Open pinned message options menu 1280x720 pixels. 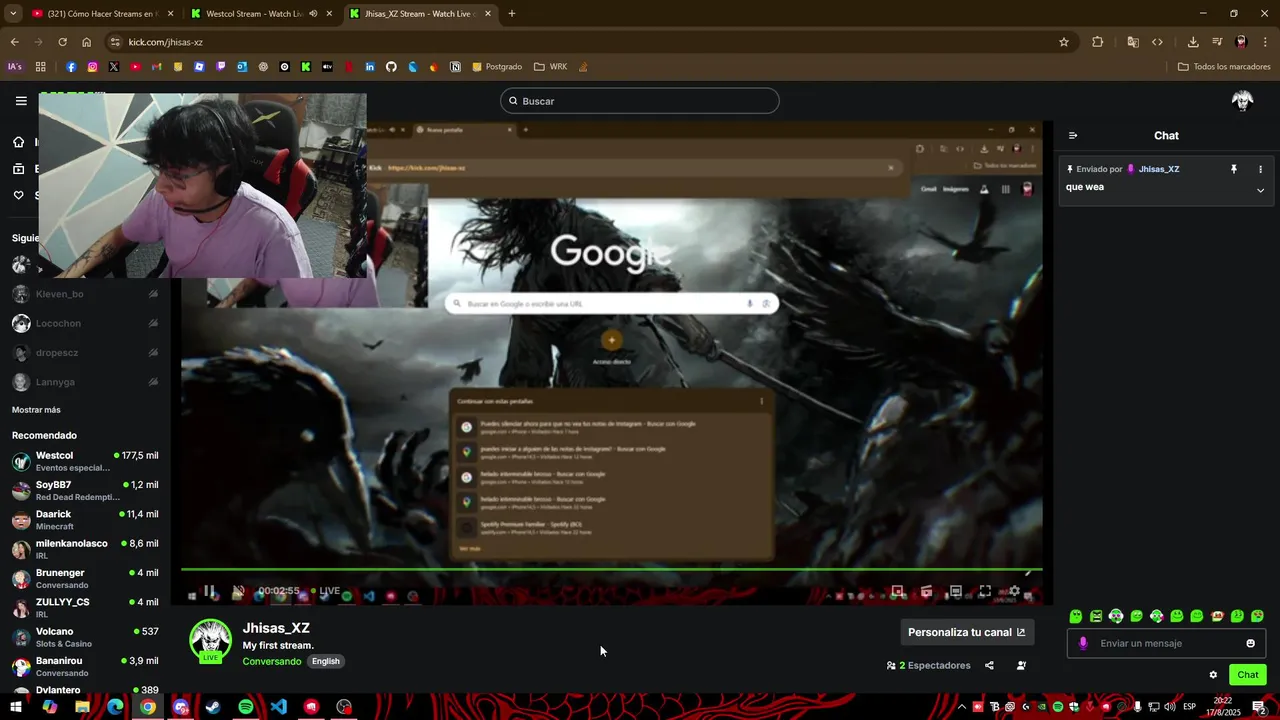pyautogui.click(x=1260, y=169)
